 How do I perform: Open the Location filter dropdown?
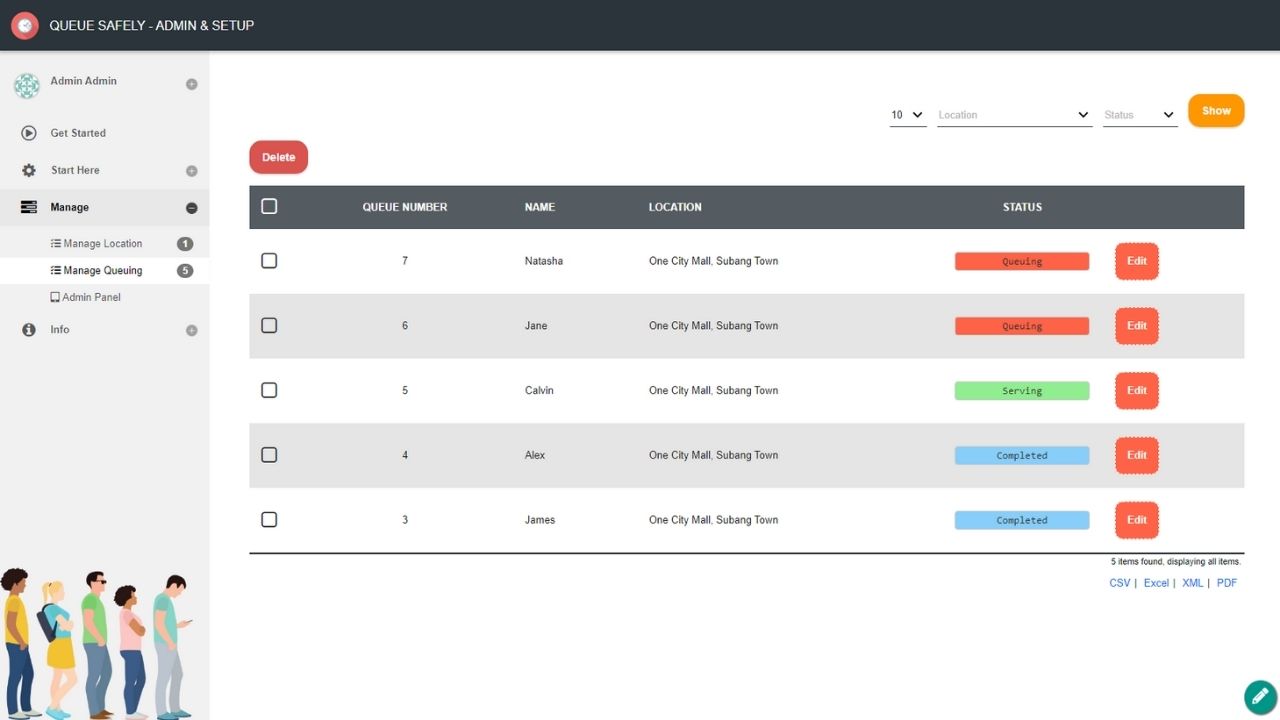(1013, 115)
